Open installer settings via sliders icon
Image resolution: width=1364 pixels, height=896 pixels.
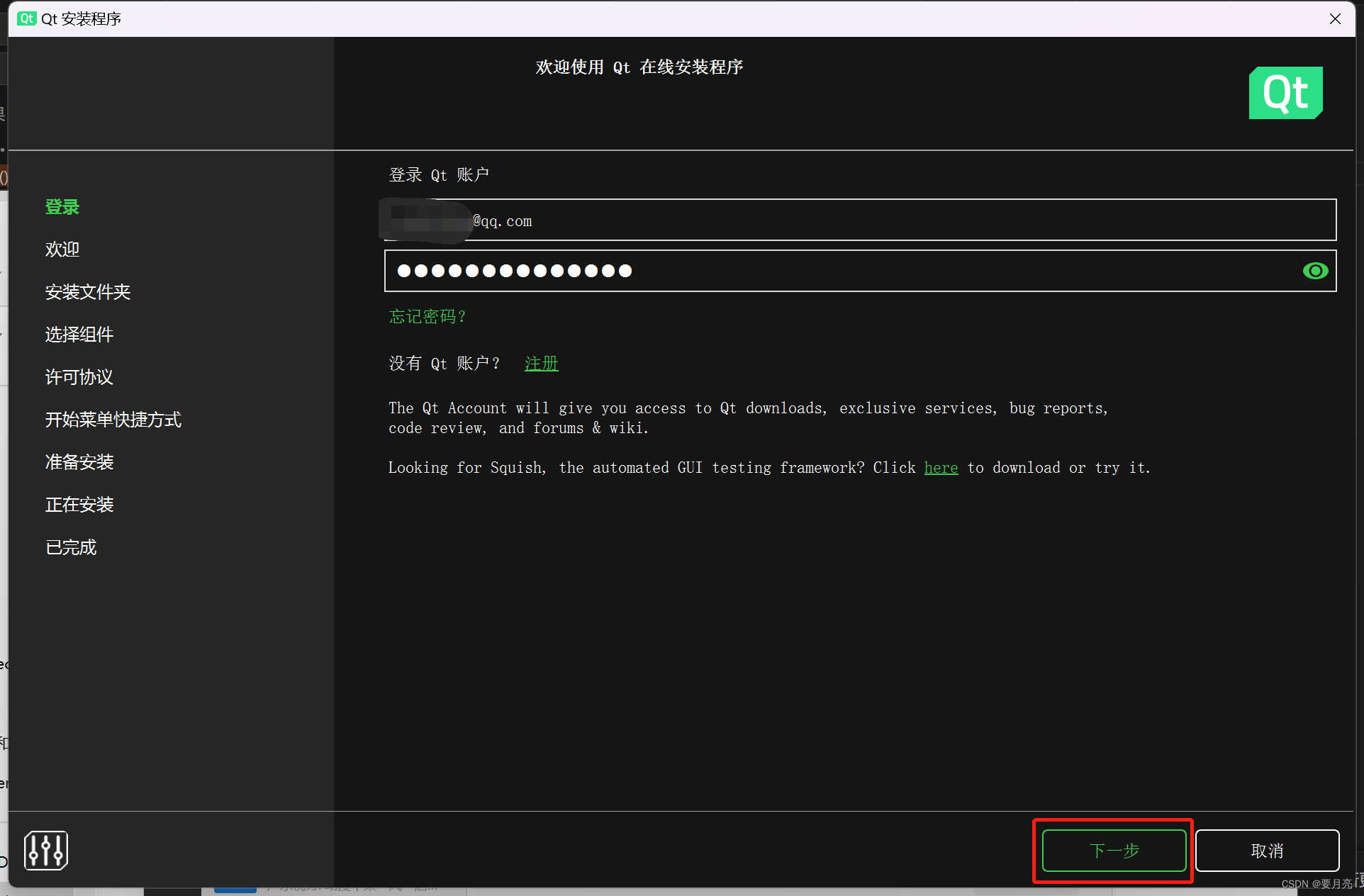coord(46,850)
